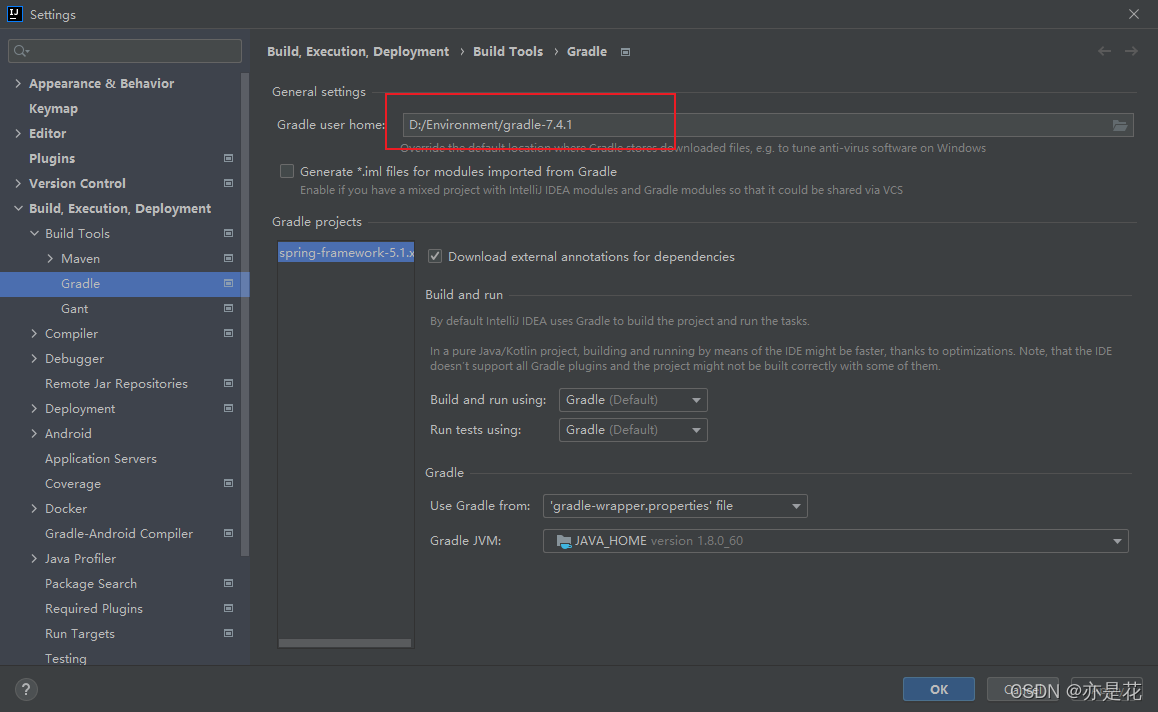The height and width of the screenshot is (712, 1158).
Task: Expand the Editor section
Action: pos(18,134)
